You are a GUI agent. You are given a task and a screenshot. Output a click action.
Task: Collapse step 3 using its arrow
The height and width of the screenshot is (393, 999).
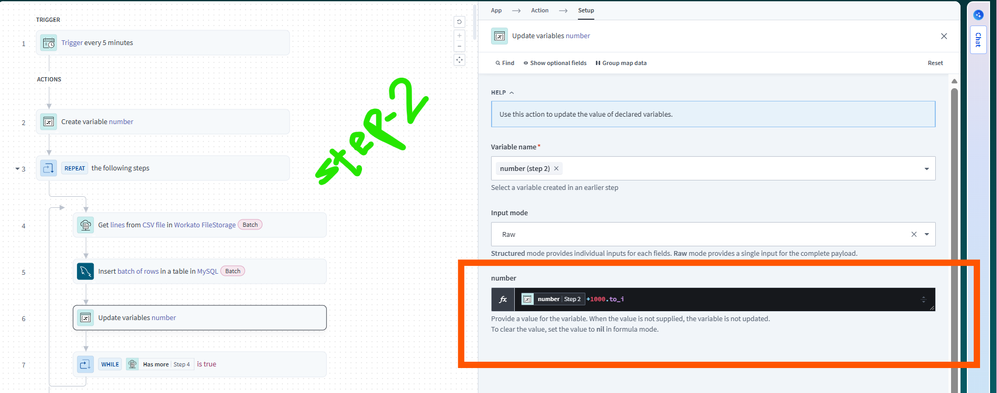point(17,169)
